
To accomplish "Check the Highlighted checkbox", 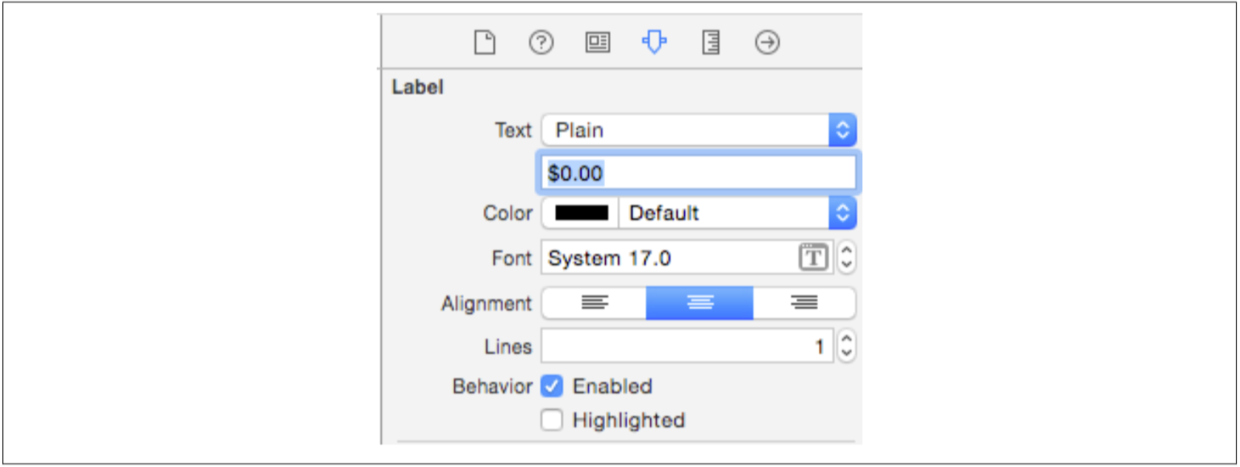I will (x=552, y=420).
